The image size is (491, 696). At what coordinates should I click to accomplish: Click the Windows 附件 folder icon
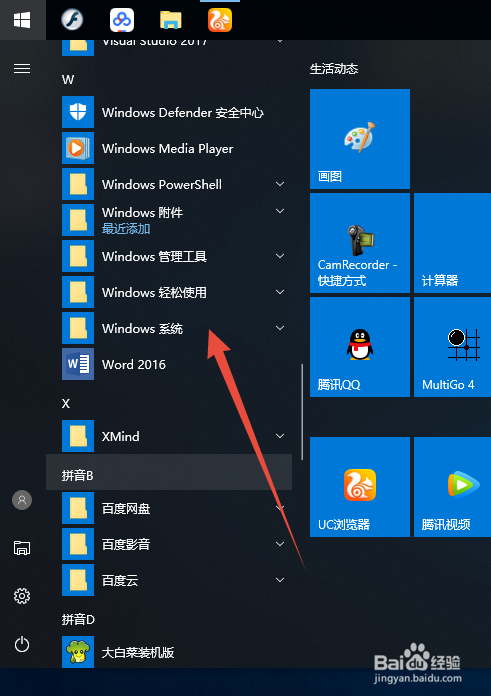pyautogui.click(x=78, y=220)
